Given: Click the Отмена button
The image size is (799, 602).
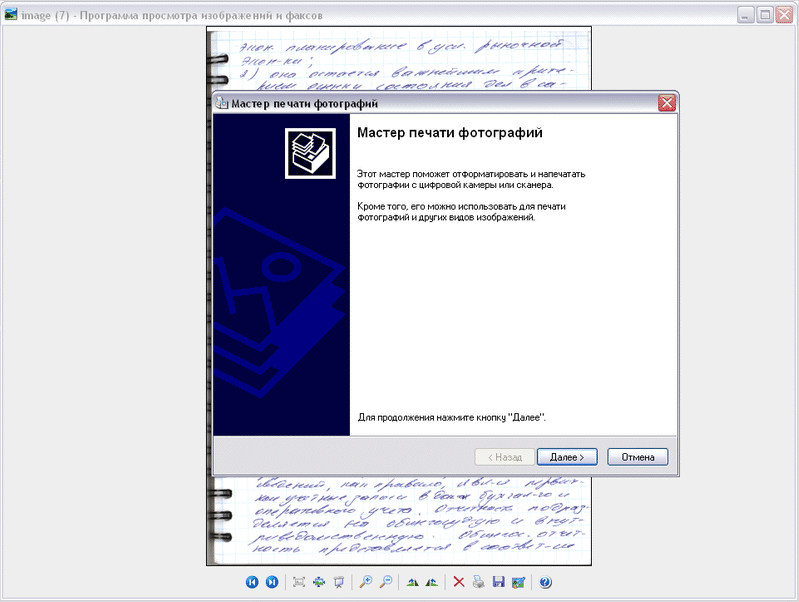Looking at the screenshot, I should [637, 457].
